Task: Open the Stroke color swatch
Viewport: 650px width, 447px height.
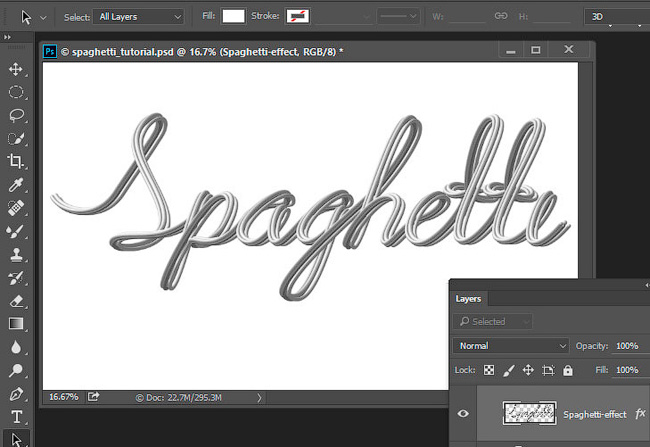Action: coord(297,16)
